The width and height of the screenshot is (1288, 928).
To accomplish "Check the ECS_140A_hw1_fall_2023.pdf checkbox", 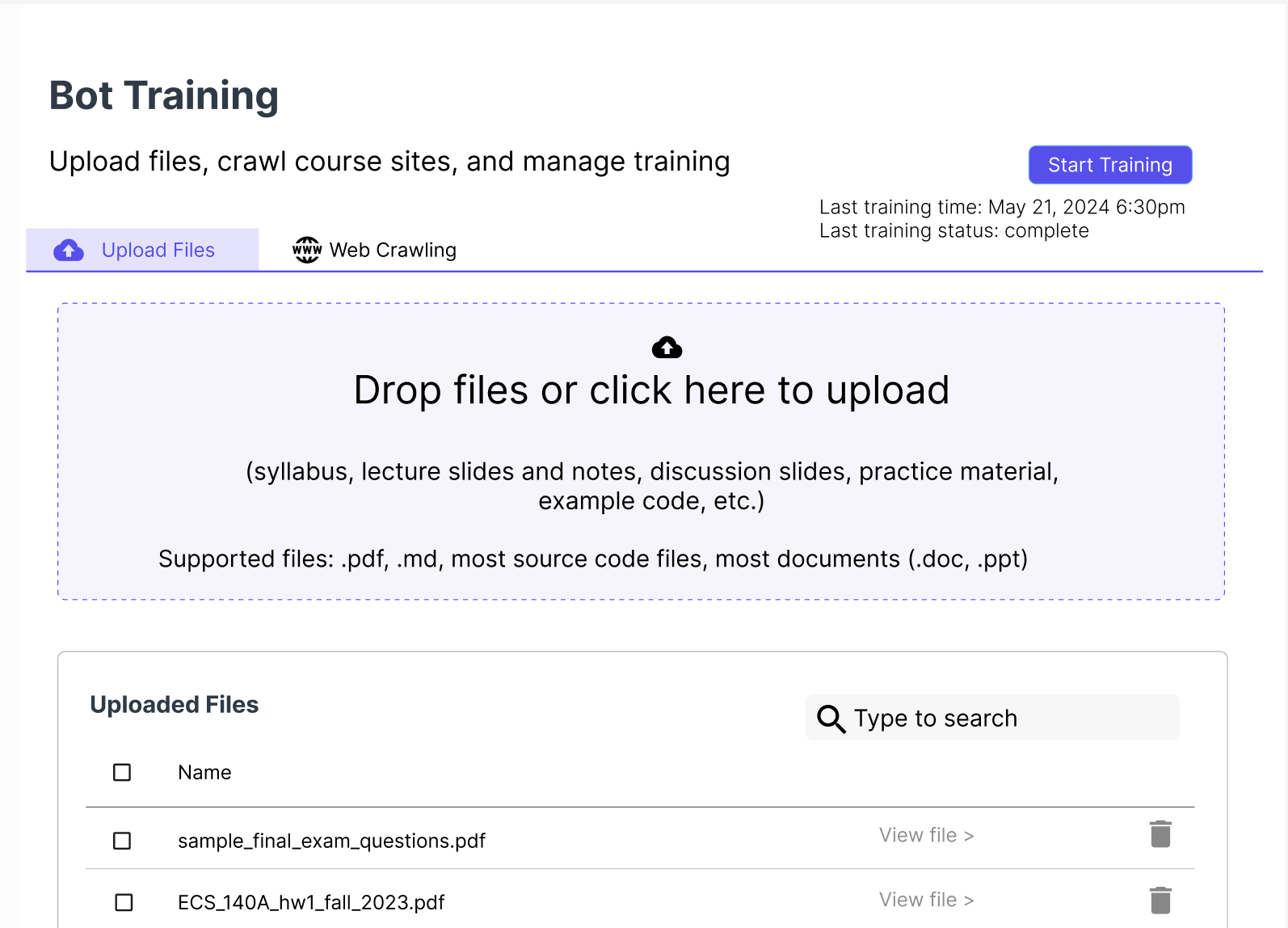I will 124,902.
